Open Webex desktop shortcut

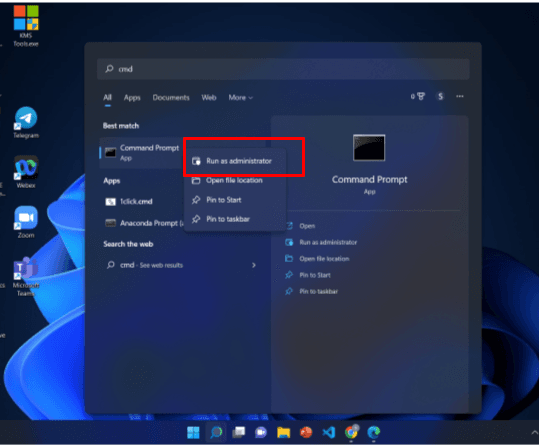point(26,172)
